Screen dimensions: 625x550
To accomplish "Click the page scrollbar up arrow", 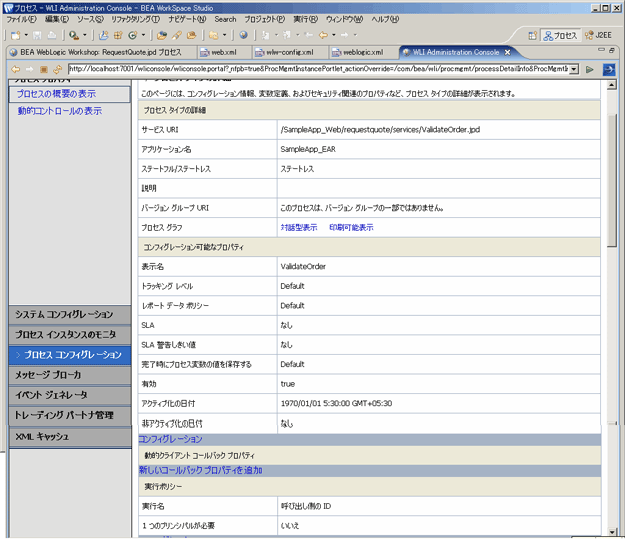I will pyautogui.click(x=612, y=85).
